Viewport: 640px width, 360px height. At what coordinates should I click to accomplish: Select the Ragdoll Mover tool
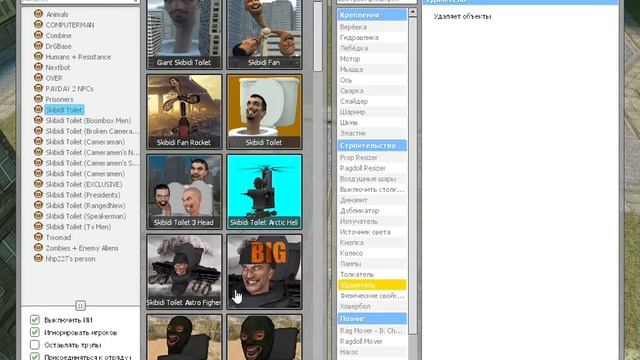(x=372, y=341)
